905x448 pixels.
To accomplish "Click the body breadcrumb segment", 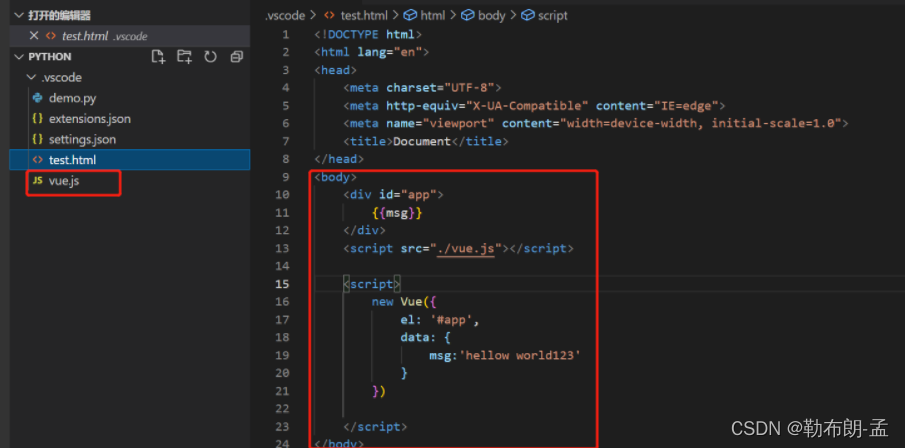I will pos(492,16).
